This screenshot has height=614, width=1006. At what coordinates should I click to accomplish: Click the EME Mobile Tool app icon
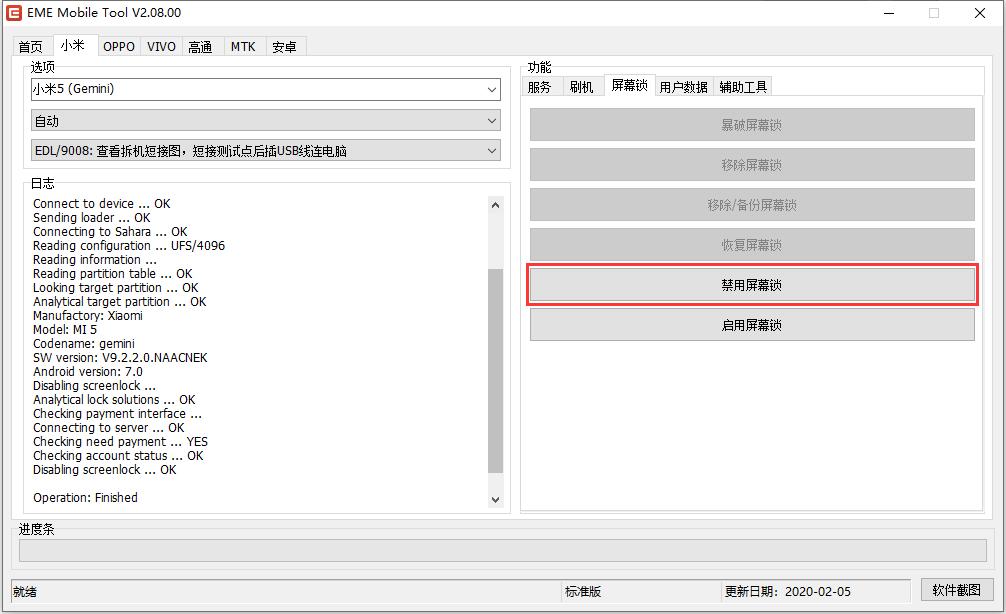pos(13,13)
